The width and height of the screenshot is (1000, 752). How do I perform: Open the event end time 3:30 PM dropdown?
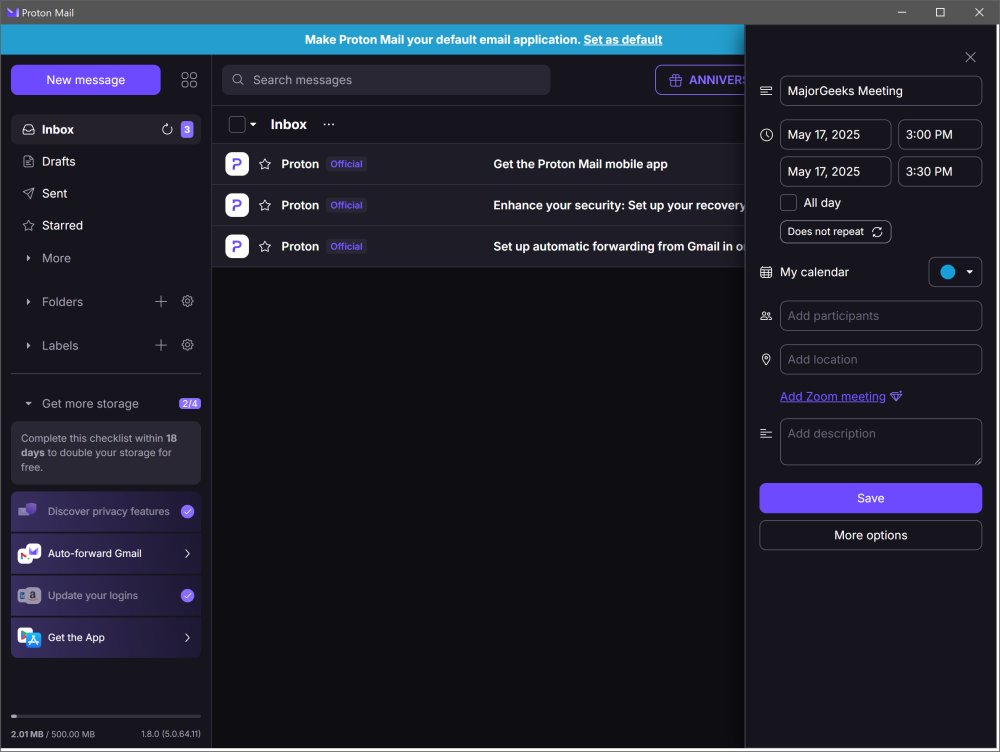tap(939, 172)
